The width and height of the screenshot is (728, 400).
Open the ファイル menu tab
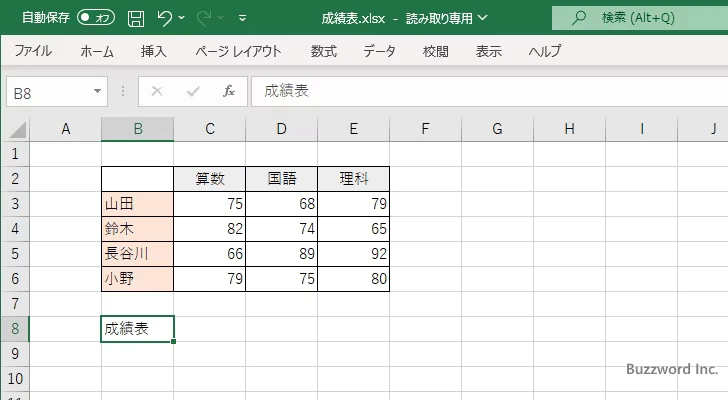33,51
